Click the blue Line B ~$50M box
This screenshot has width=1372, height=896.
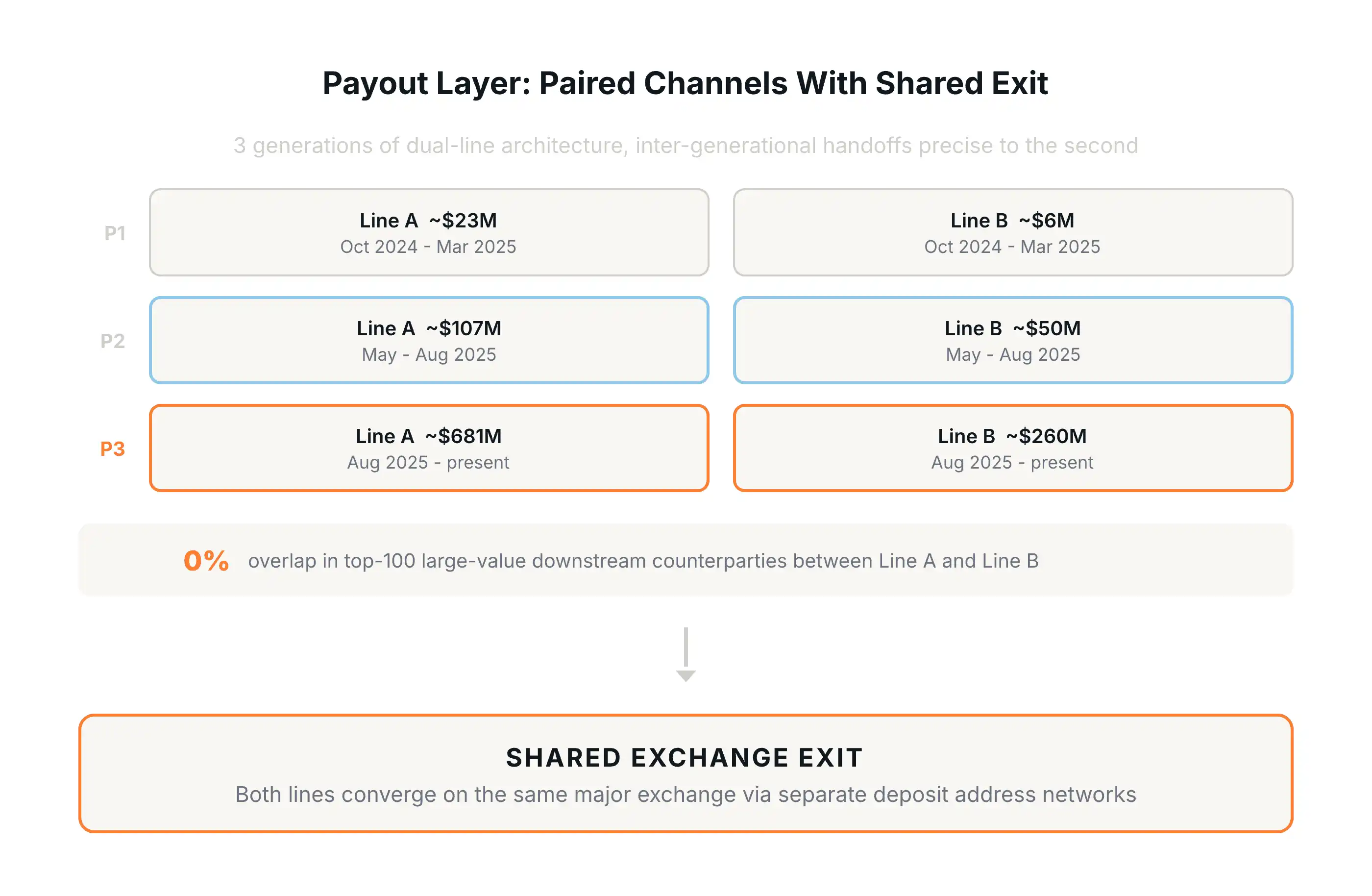point(1012,340)
